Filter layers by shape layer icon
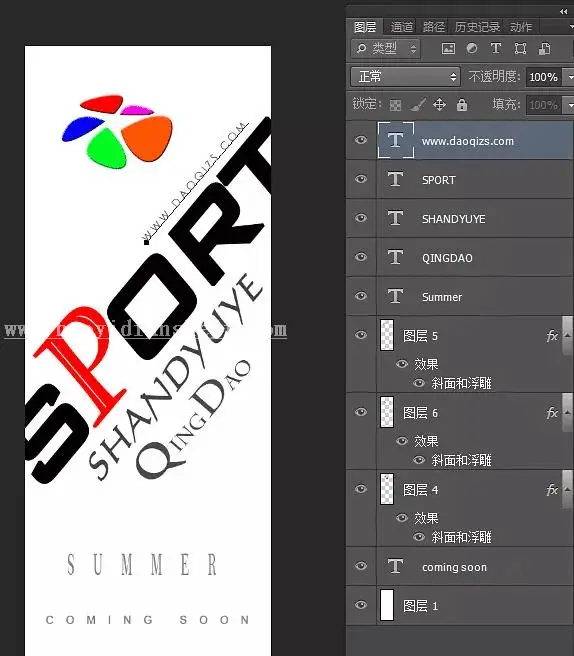The image size is (574, 656). (520, 49)
